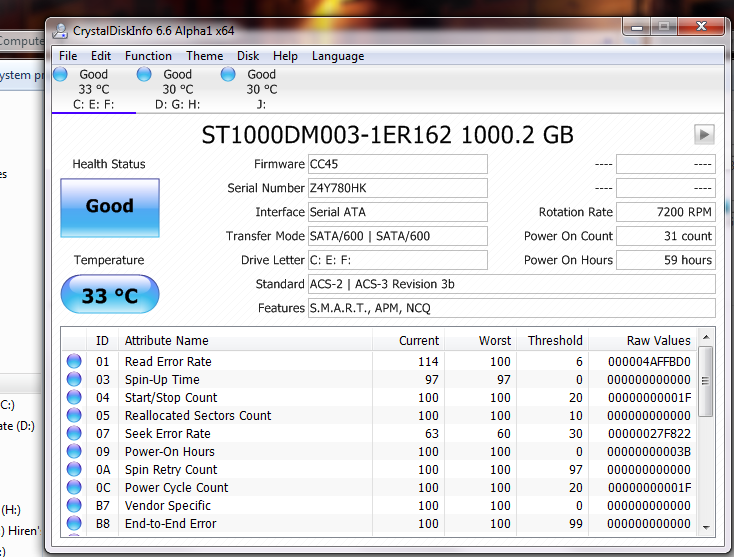Click the Serial Number field Z4Y780HK
The width and height of the screenshot is (734, 557).
(x=397, y=188)
